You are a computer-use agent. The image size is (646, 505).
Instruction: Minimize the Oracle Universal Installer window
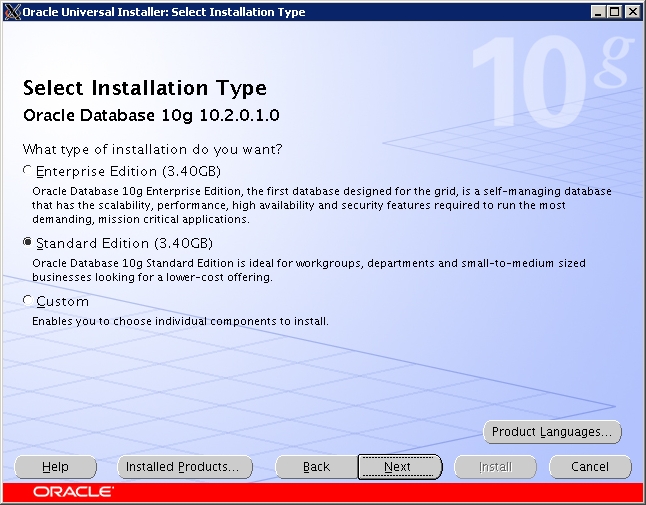point(598,12)
